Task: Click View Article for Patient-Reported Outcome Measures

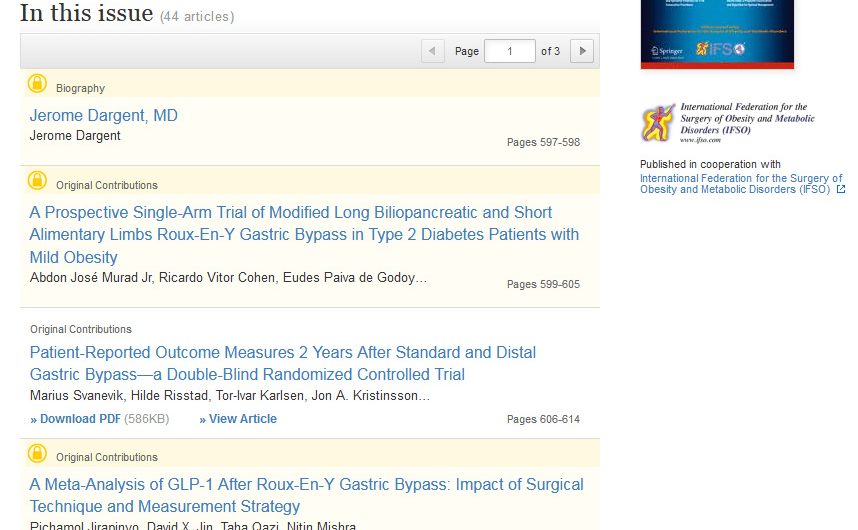Action: tap(238, 419)
